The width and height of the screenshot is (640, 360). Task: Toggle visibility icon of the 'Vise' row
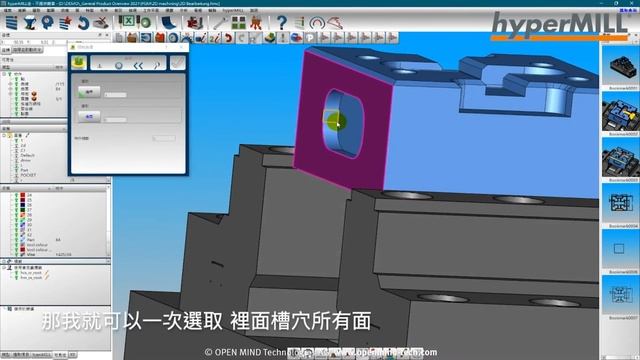pyautogui.click(x=16, y=254)
